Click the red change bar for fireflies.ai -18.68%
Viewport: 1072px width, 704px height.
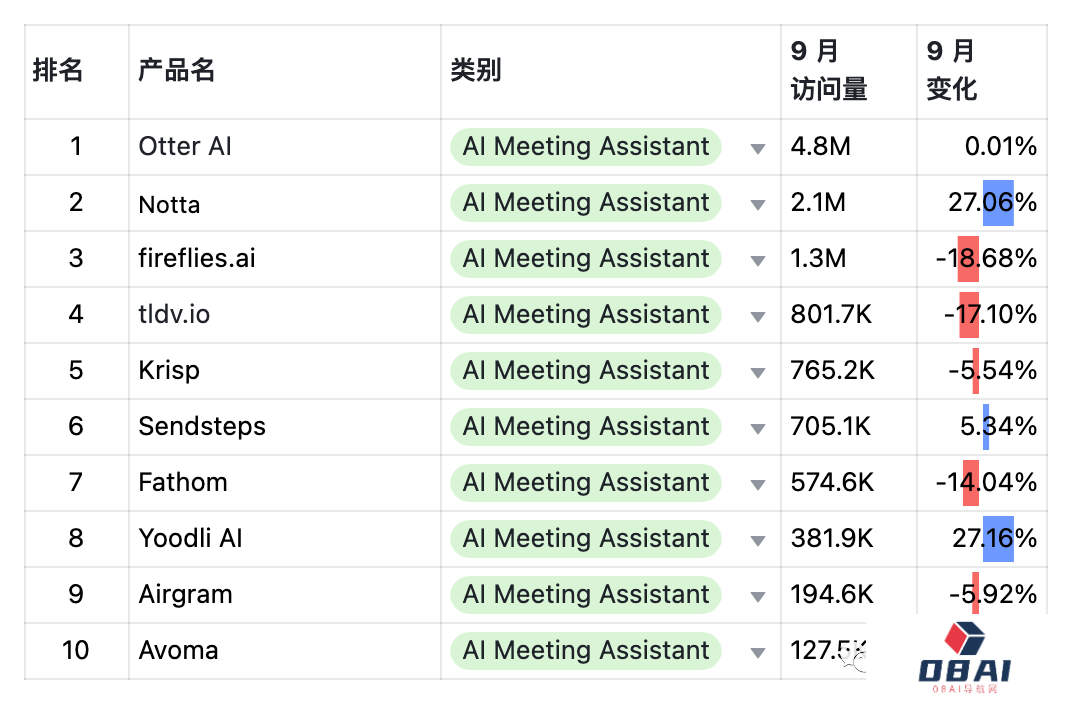point(968,259)
